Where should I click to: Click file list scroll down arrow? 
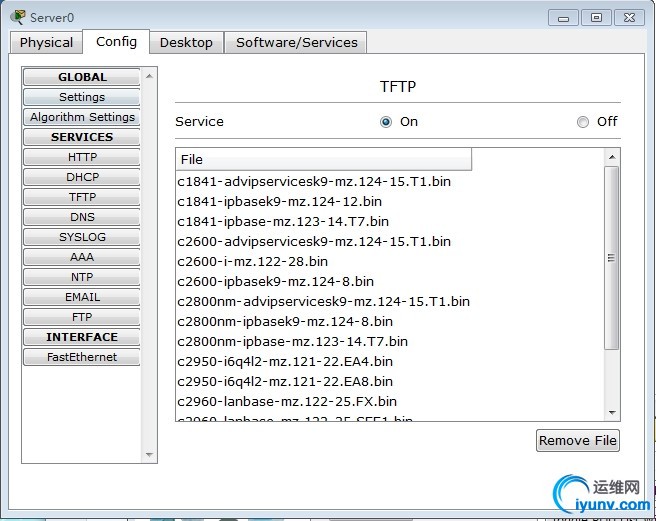pyautogui.click(x=612, y=413)
